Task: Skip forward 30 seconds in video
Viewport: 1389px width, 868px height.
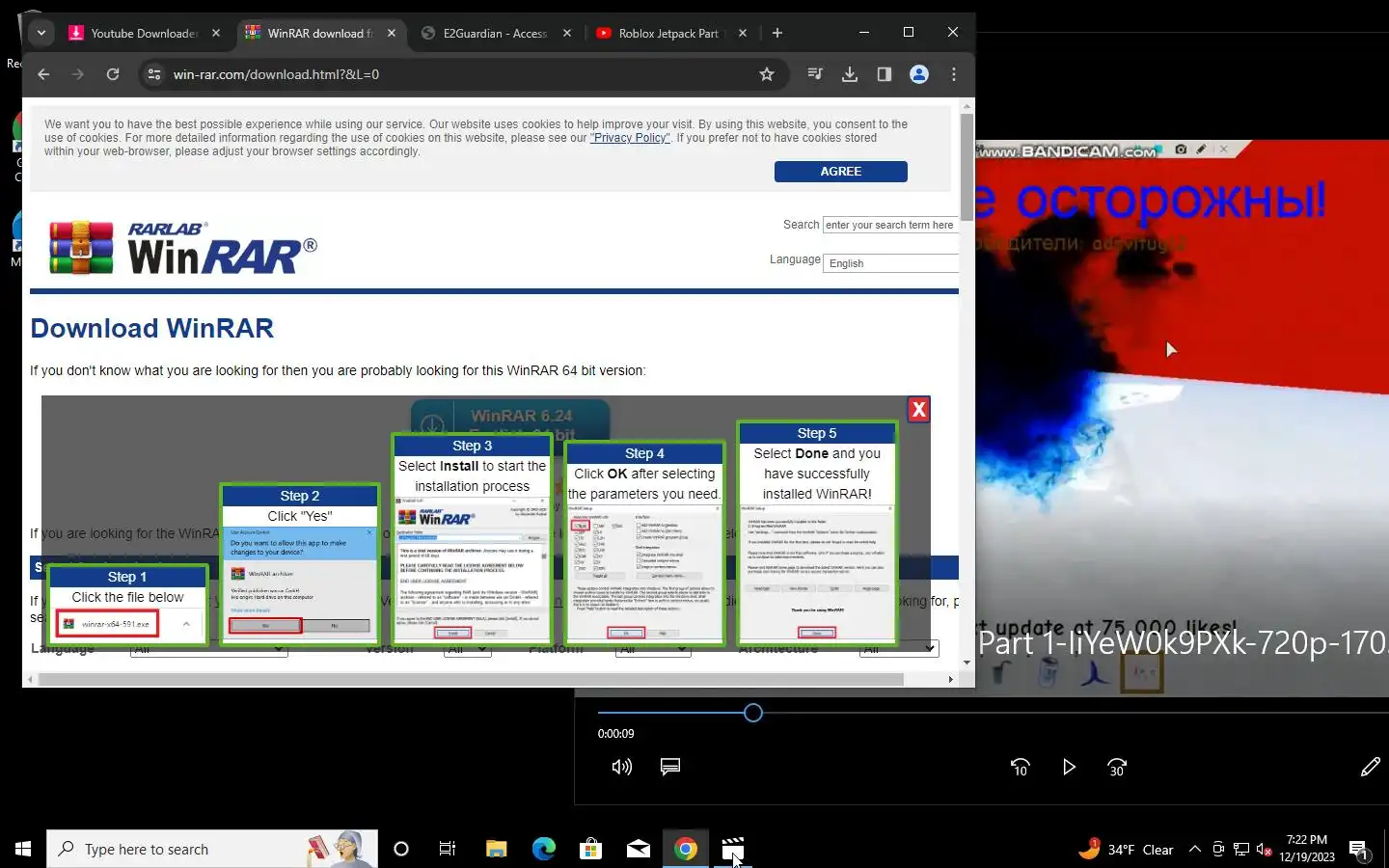Action: click(x=1117, y=767)
